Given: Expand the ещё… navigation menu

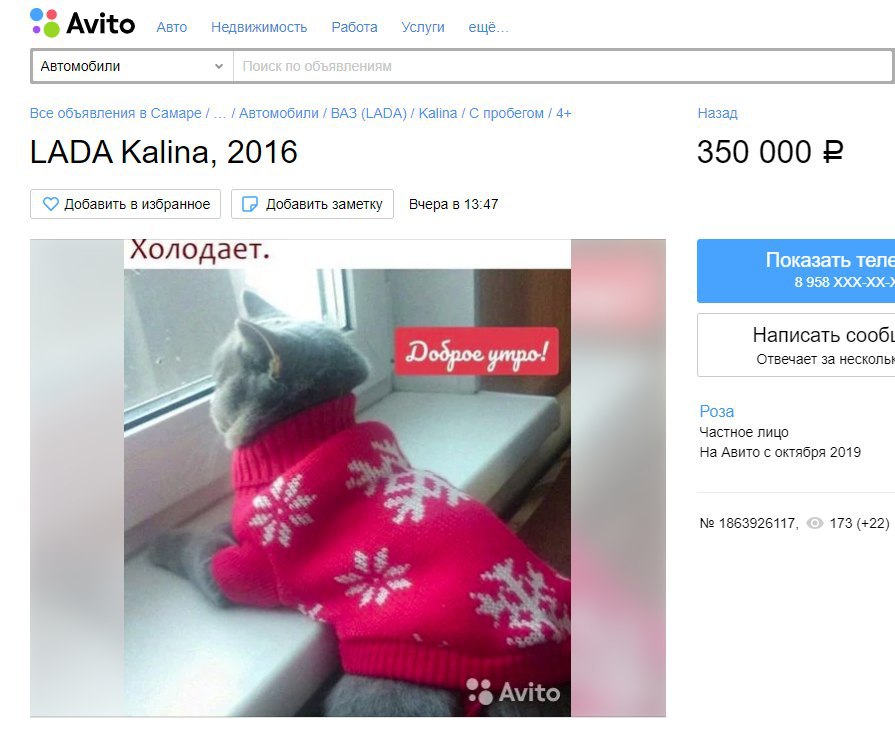Looking at the screenshot, I should tap(488, 27).
